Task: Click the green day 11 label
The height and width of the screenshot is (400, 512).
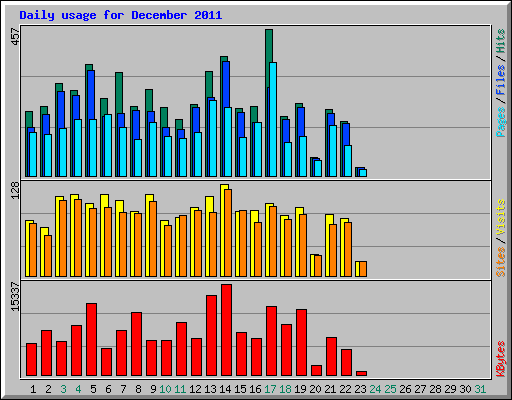Action: coord(180,389)
